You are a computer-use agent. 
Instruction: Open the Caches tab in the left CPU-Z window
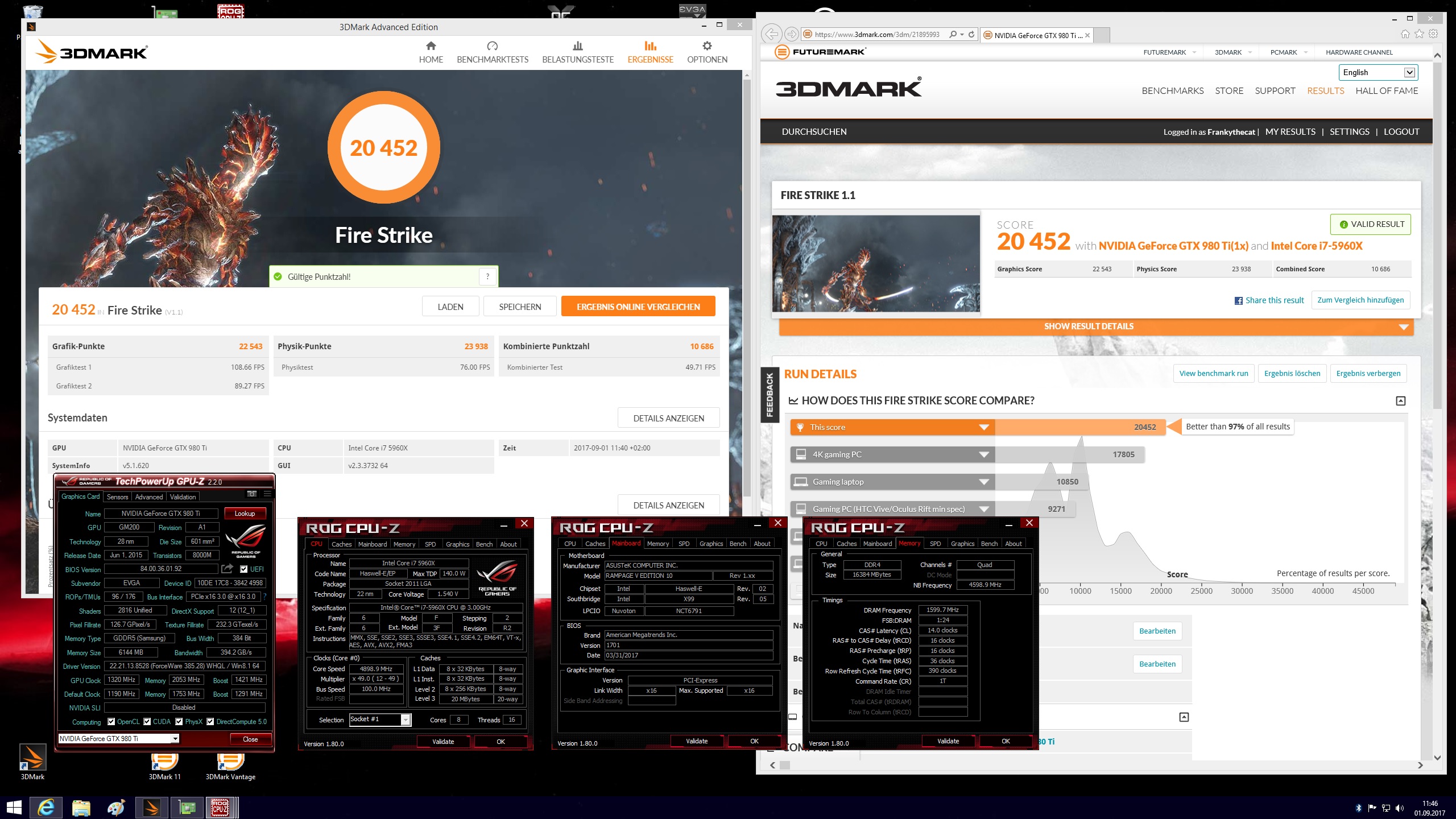tap(341, 544)
